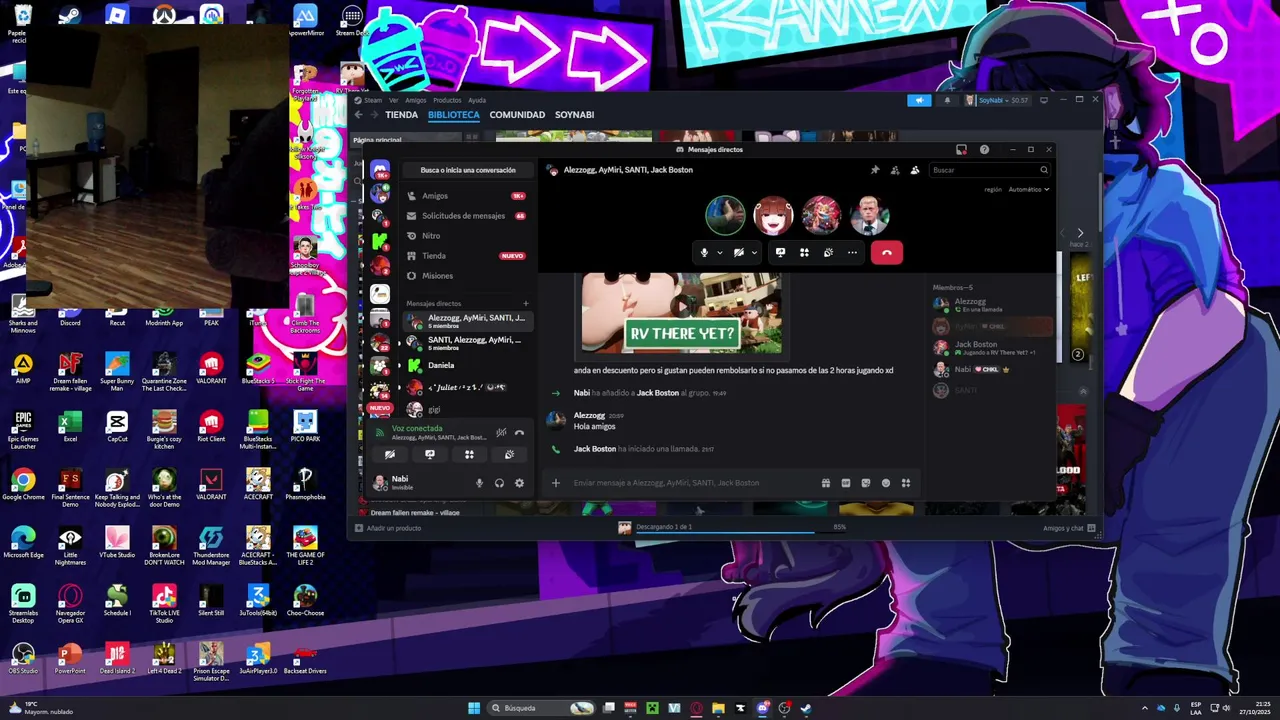Screen dimensions: 1280x720
Task: Click Búsqueda taskbar search box
Action: [x=542, y=708]
